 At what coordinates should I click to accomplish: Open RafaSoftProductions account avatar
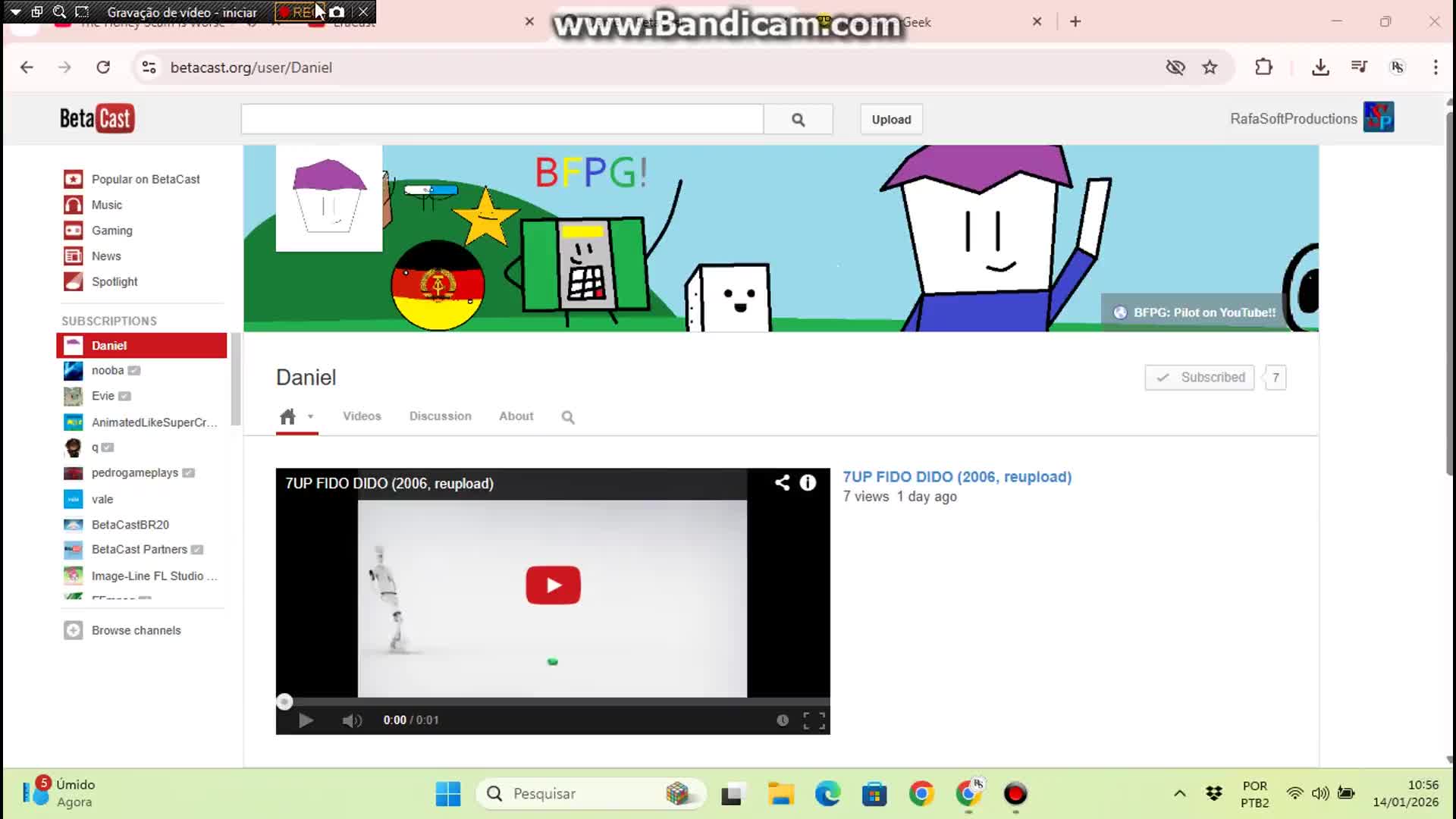point(1379,117)
